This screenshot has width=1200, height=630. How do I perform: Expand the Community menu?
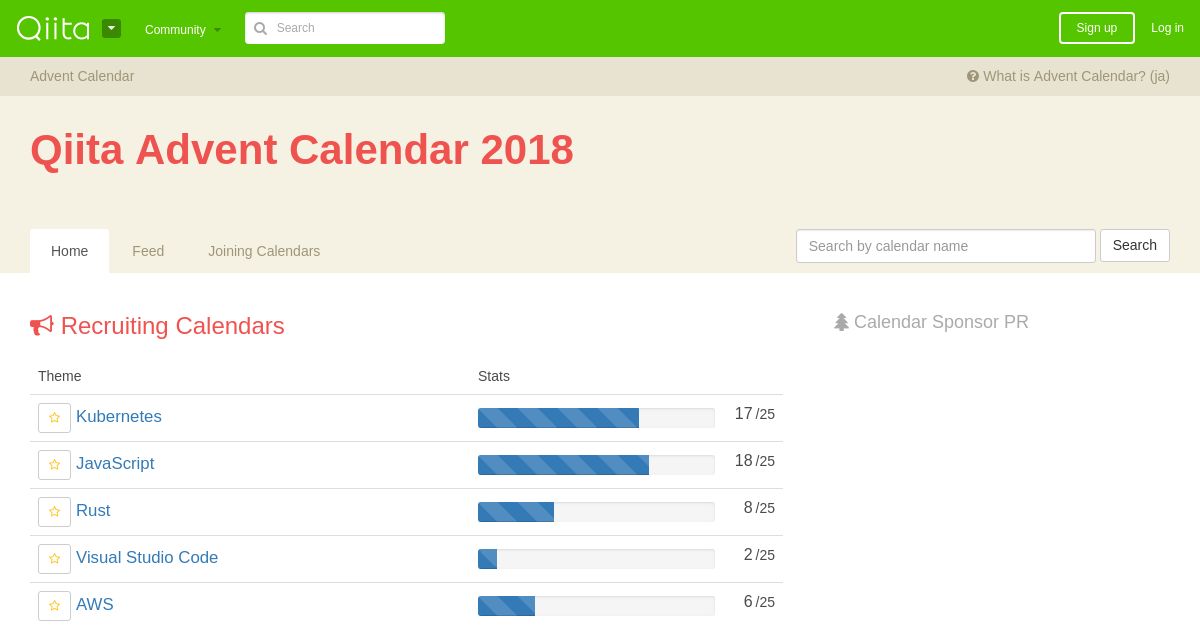coord(183,29)
